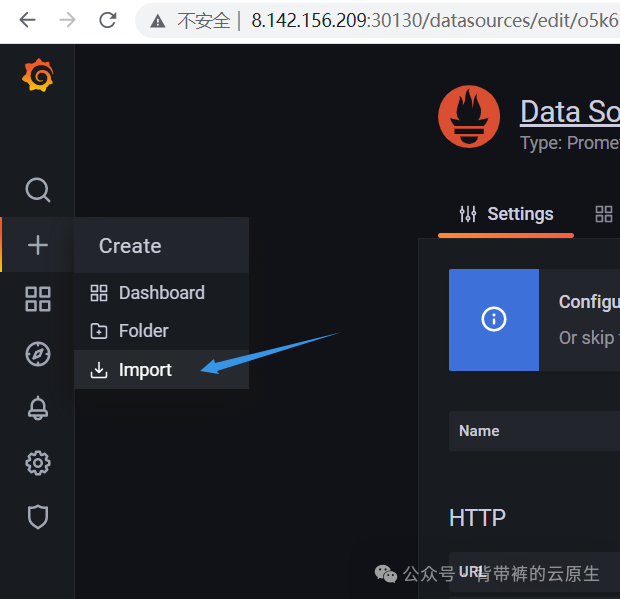Click the HTTP section heading

tap(477, 518)
